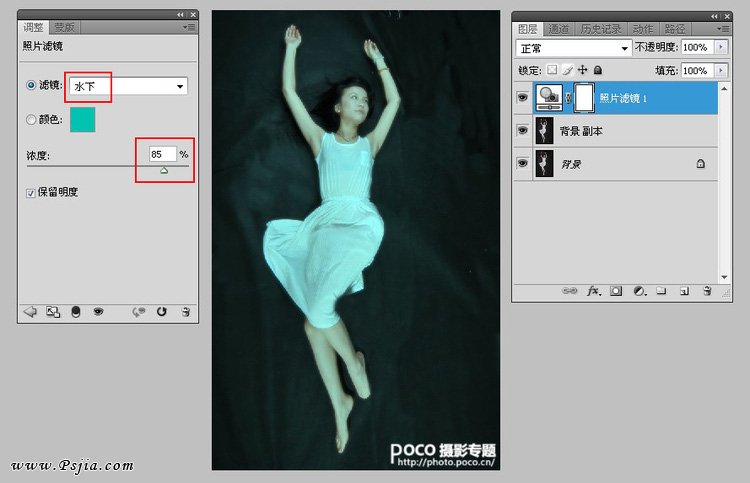The height and width of the screenshot is (483, 750).
Task: Click the clip to layer icon
Action: point(75,312)
